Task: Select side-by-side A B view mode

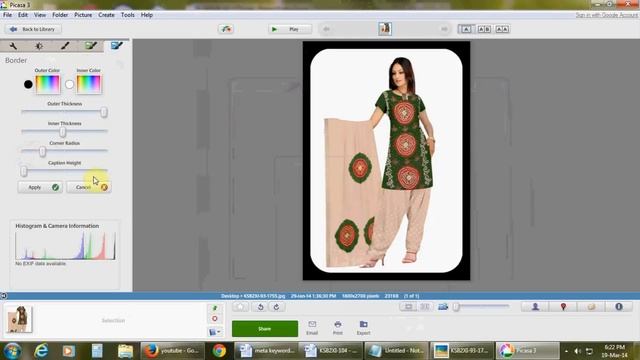Action: 484,29
